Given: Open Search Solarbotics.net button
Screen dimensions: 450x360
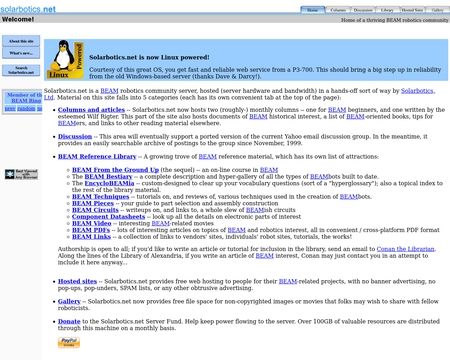Looking at the screenshot, I should pos(21,70).
